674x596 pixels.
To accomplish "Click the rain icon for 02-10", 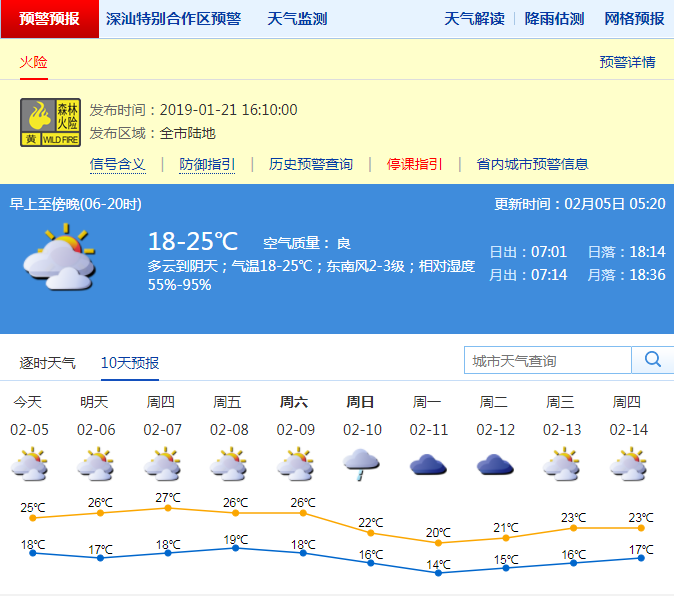I will pyautogui.click(x=360, y=463).
